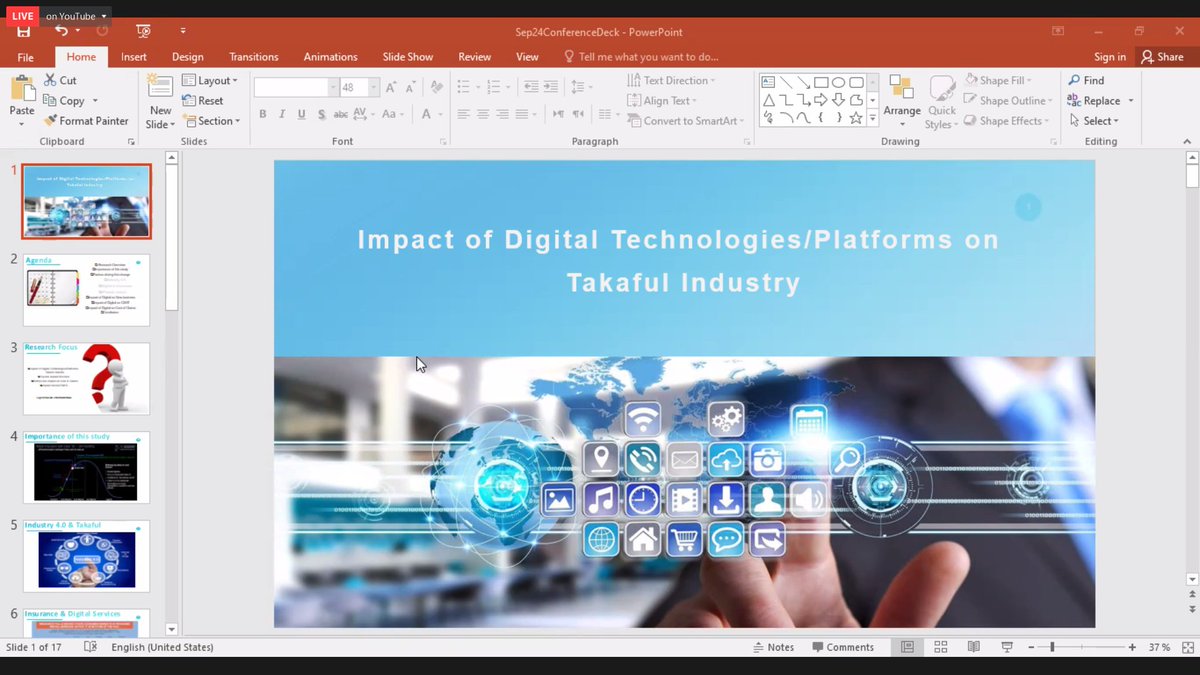This screenshot has width=1200, height=675.
Task: Open the File menu
Action: (x=26, y=57)
